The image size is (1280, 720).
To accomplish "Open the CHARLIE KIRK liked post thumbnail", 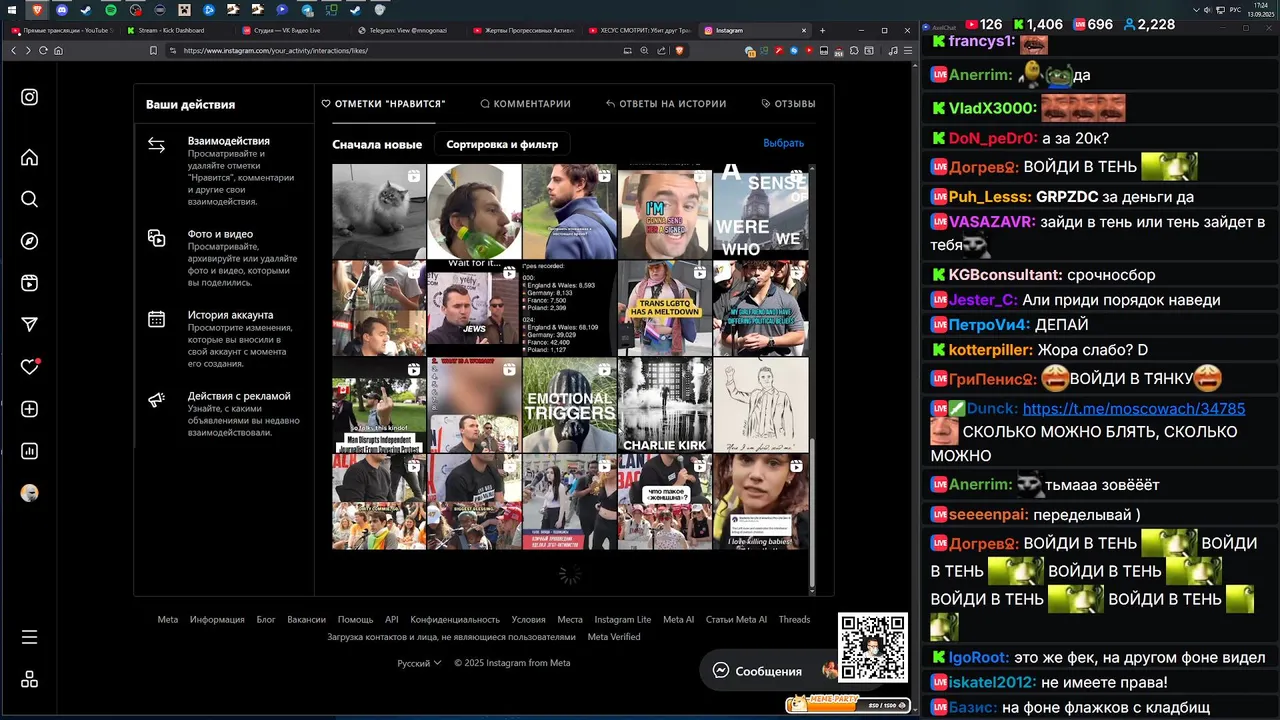I will (x=664, y=405).
